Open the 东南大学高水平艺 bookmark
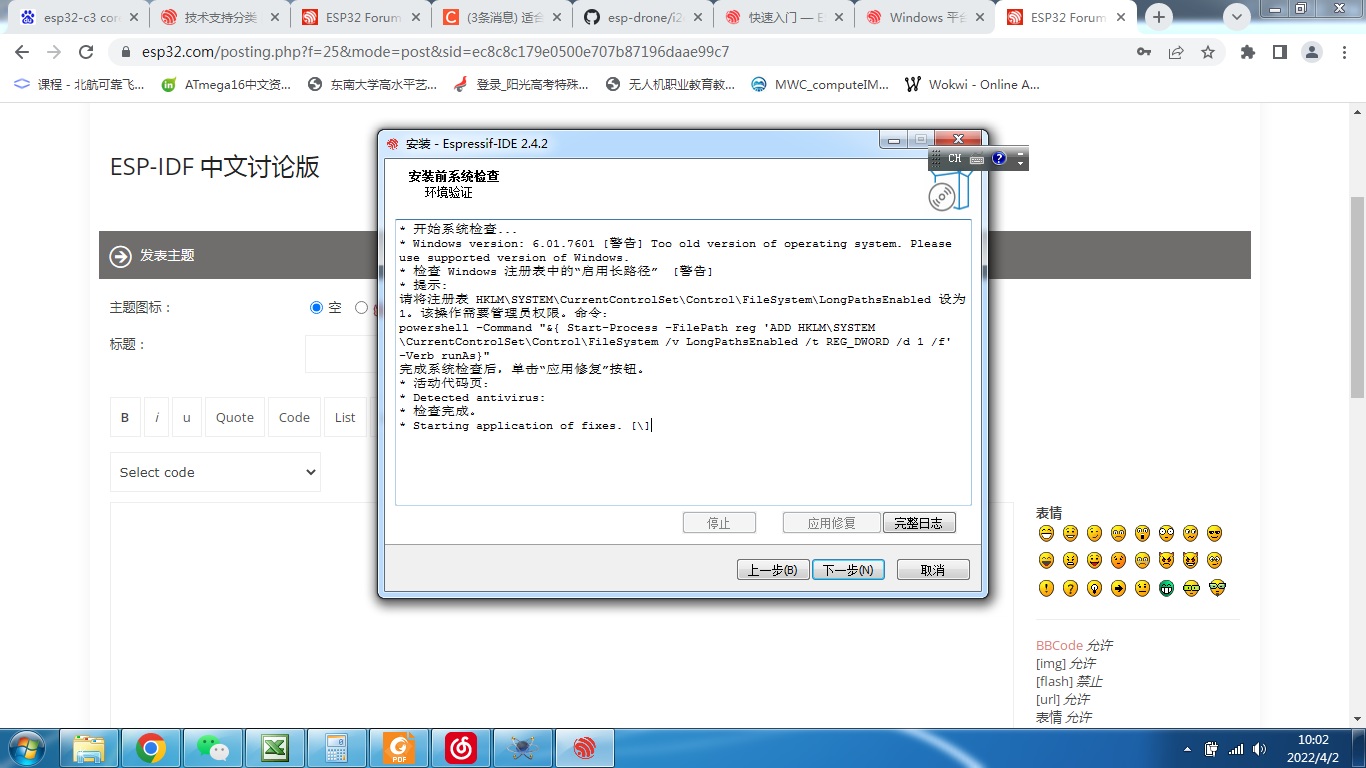The image size is (1366, 768). click(x=373, y=85)
